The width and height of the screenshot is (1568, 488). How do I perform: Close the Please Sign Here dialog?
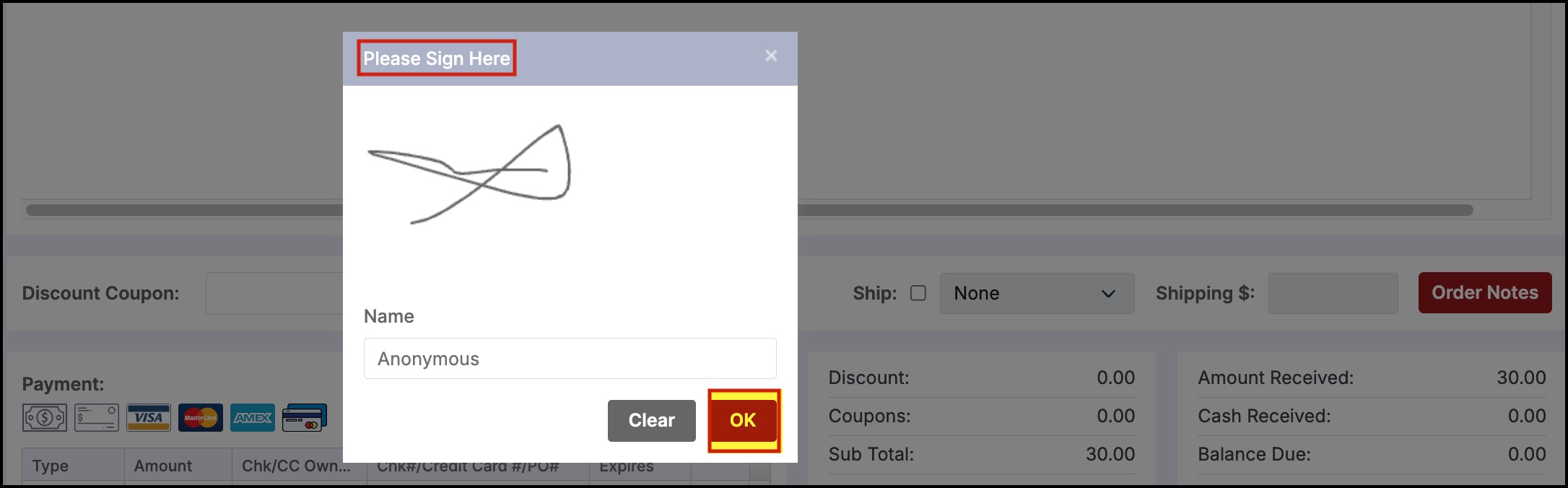click(771, 56)
